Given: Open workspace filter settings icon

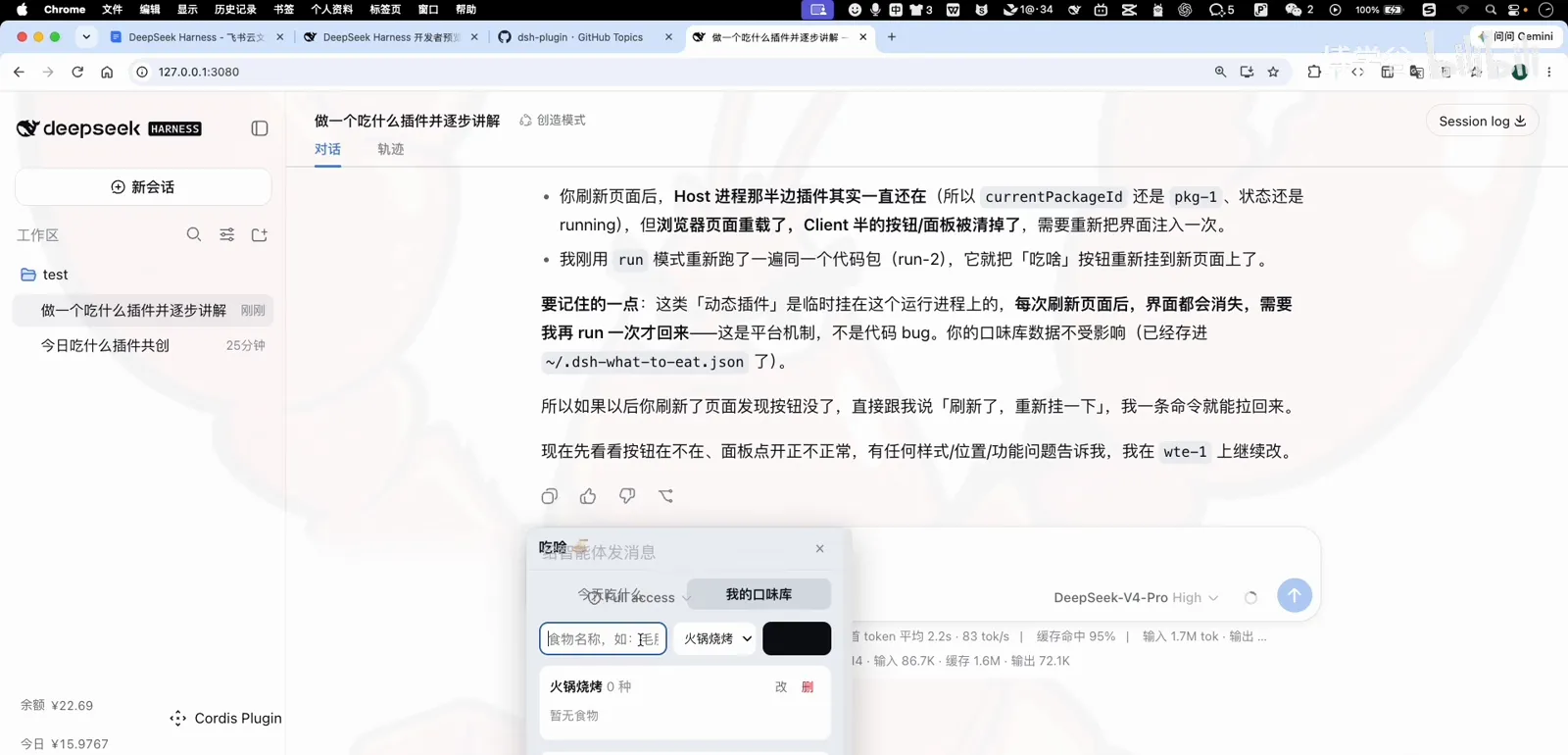Looking at the screenshot, I should [x=226, y=234].
